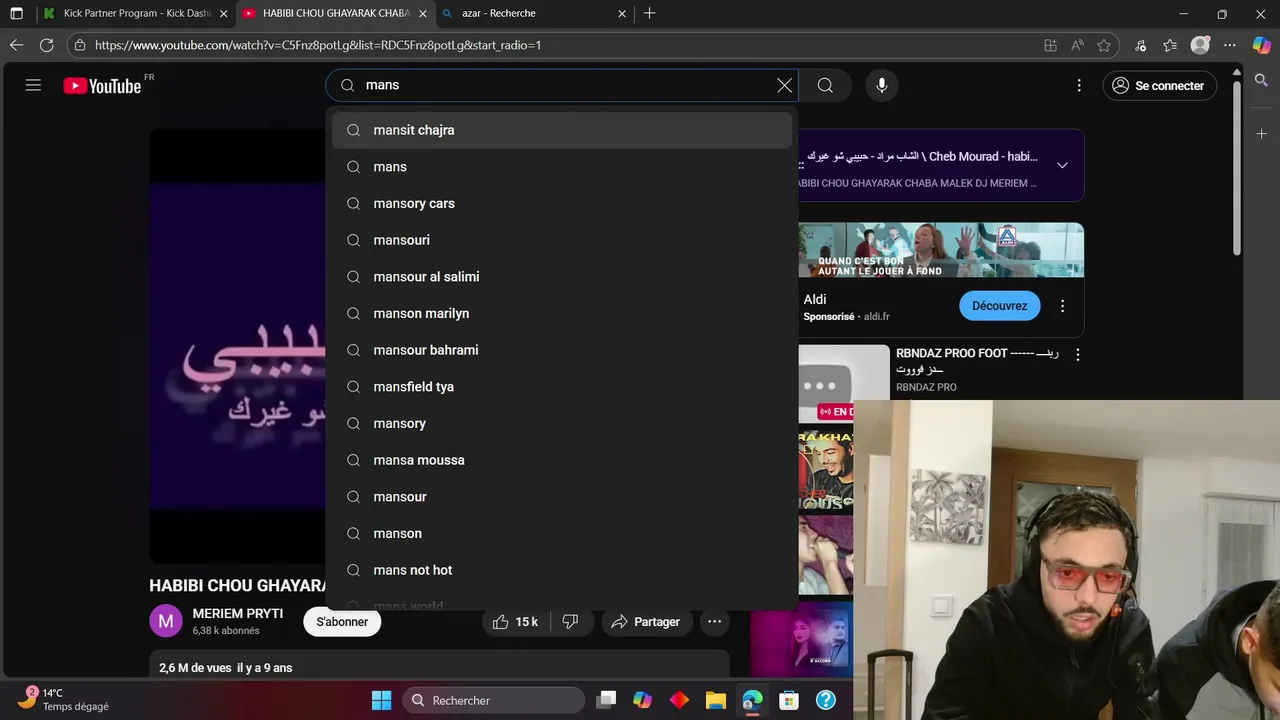1280x720 pixels.
Task: Open browser favorites list icon
Action: coord(1170,45)
